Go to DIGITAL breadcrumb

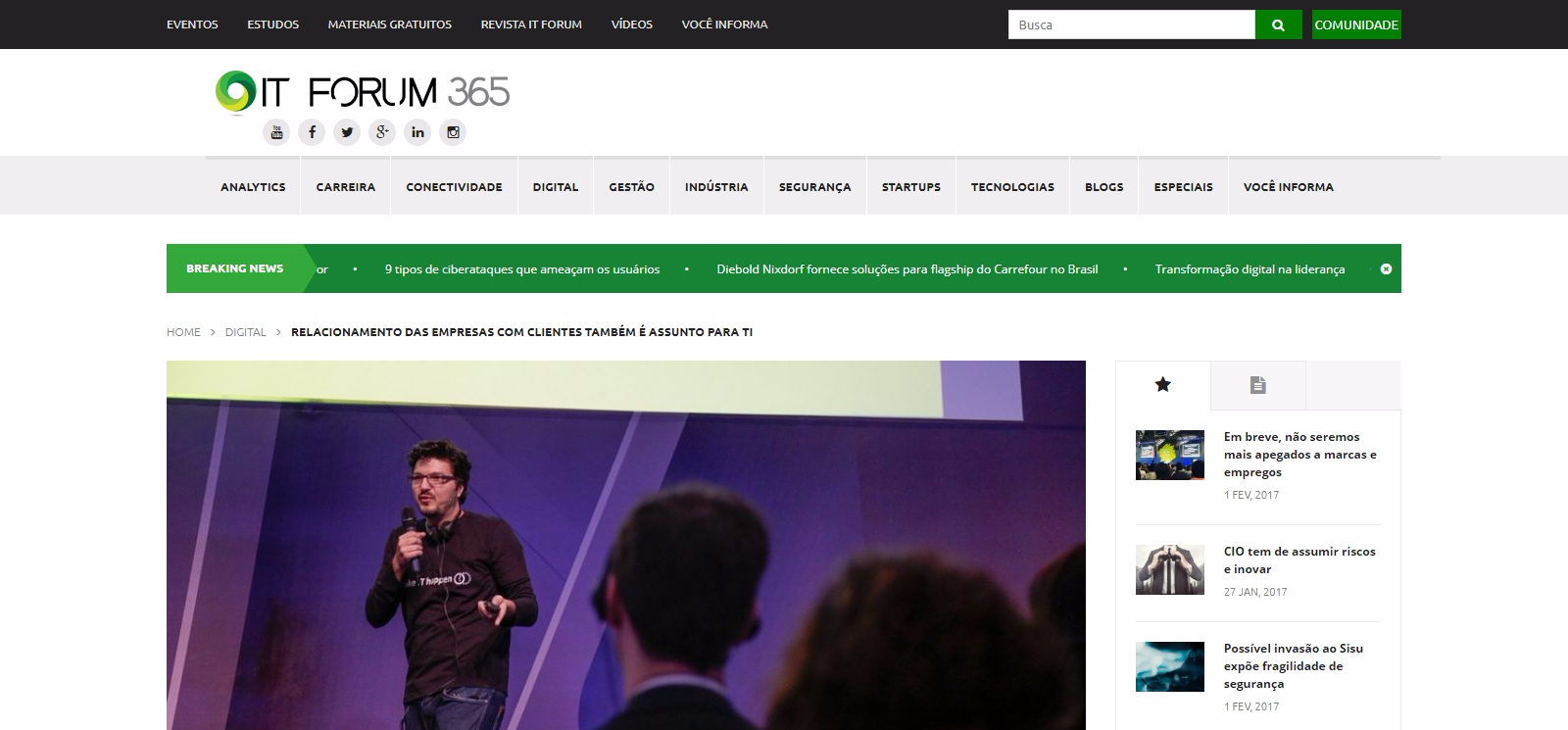(245, 332)
